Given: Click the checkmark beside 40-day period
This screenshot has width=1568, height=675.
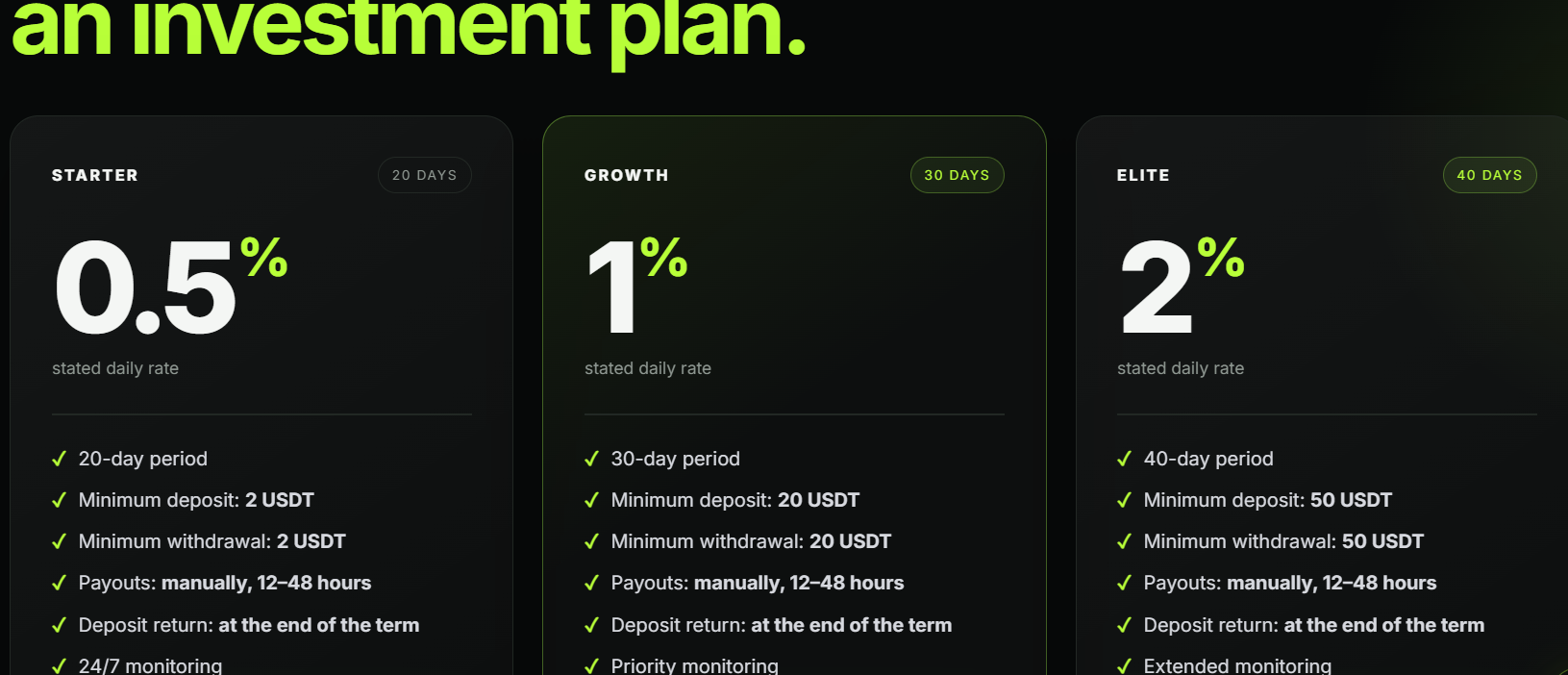Looking at the screenshot, I should pyautogui.click(x=1124, y=460).
